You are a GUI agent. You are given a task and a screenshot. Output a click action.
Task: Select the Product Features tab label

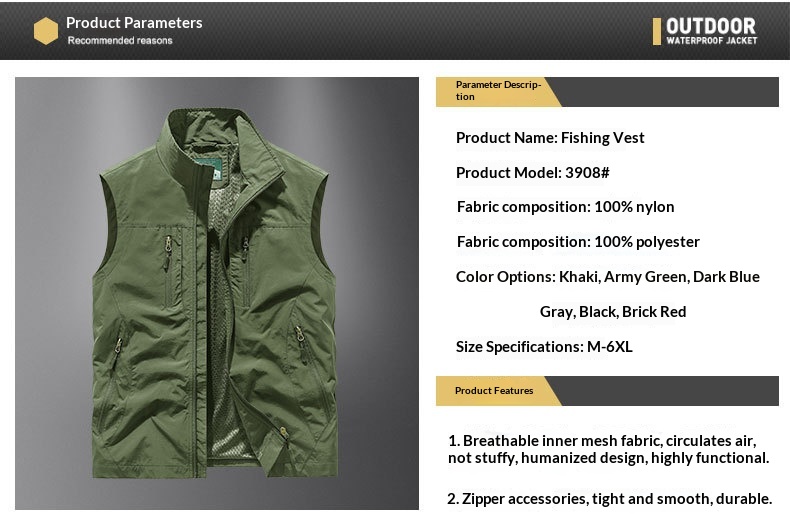[x=494, y=390]
